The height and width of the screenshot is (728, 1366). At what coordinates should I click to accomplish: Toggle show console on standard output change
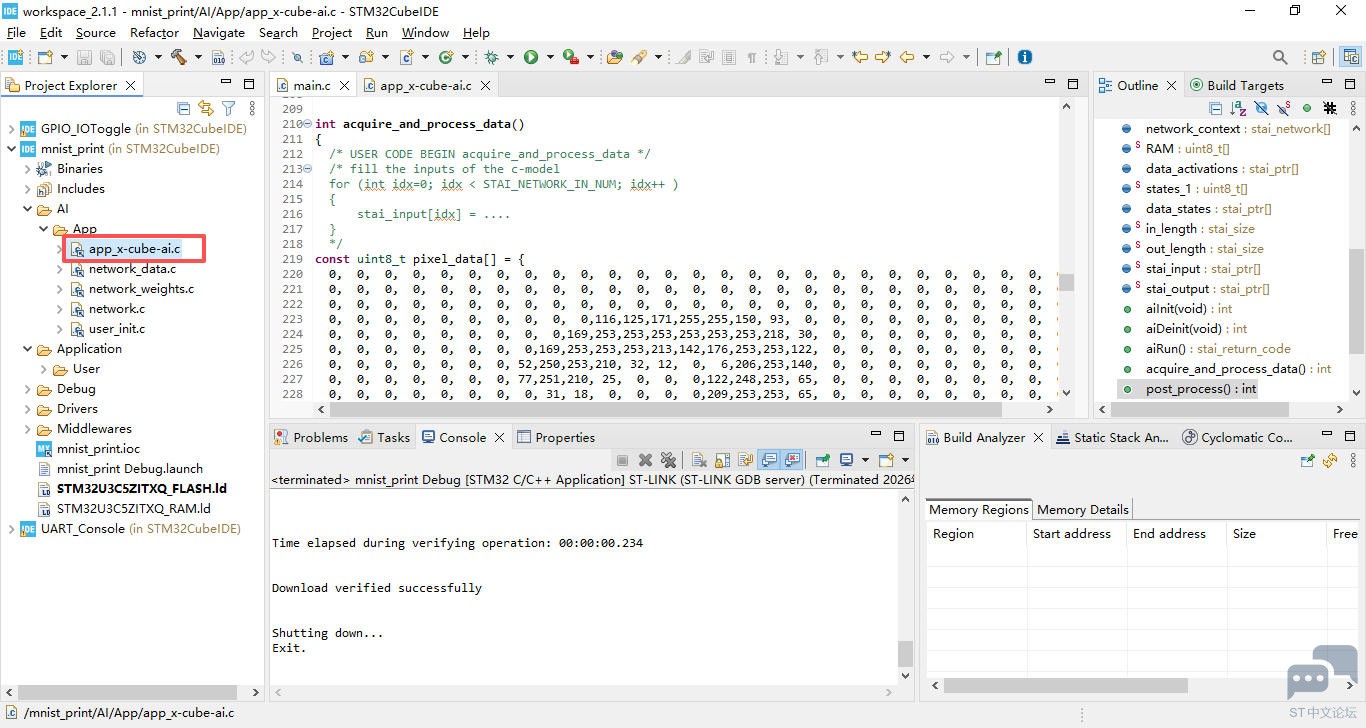769,460
